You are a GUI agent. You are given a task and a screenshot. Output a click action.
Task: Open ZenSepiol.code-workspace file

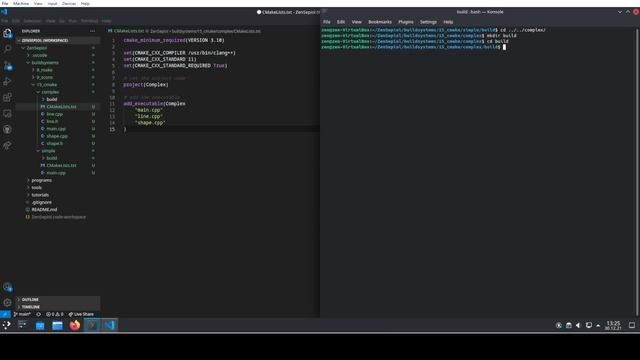[x=58, y=217]
